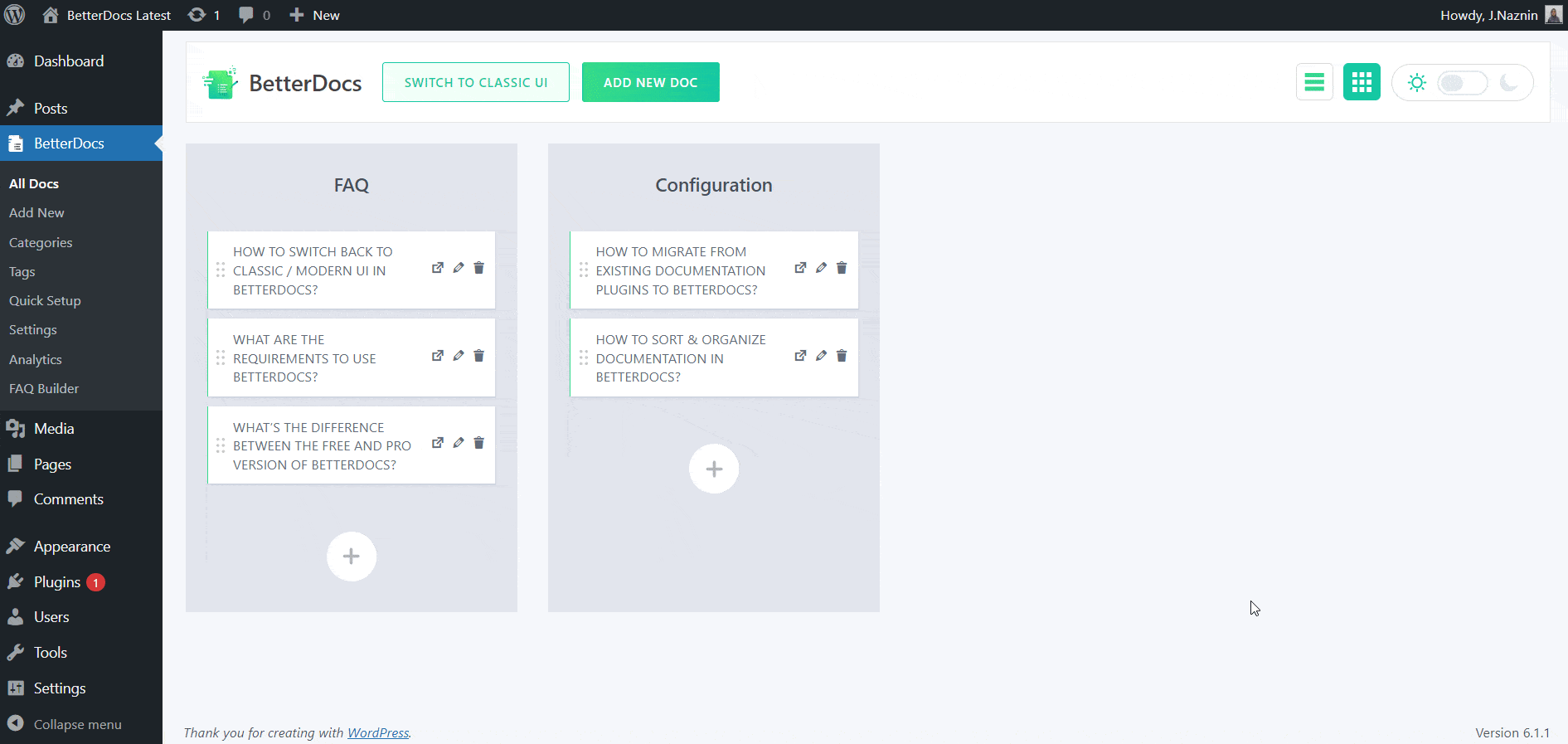Click drag handle of 'What are the requirements' doc

coord(221,357)
